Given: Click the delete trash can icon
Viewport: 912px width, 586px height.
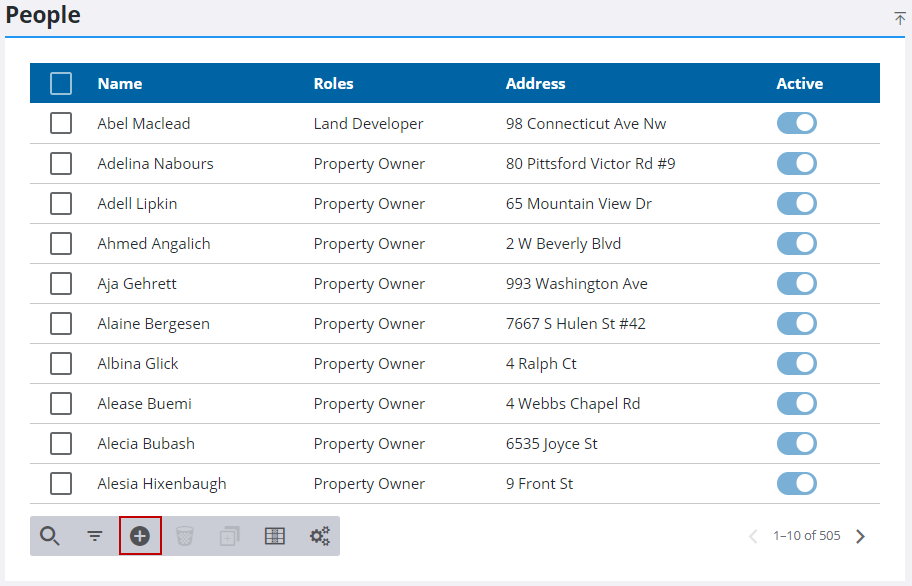Looking at the screenshot, I should pos(185,536).
